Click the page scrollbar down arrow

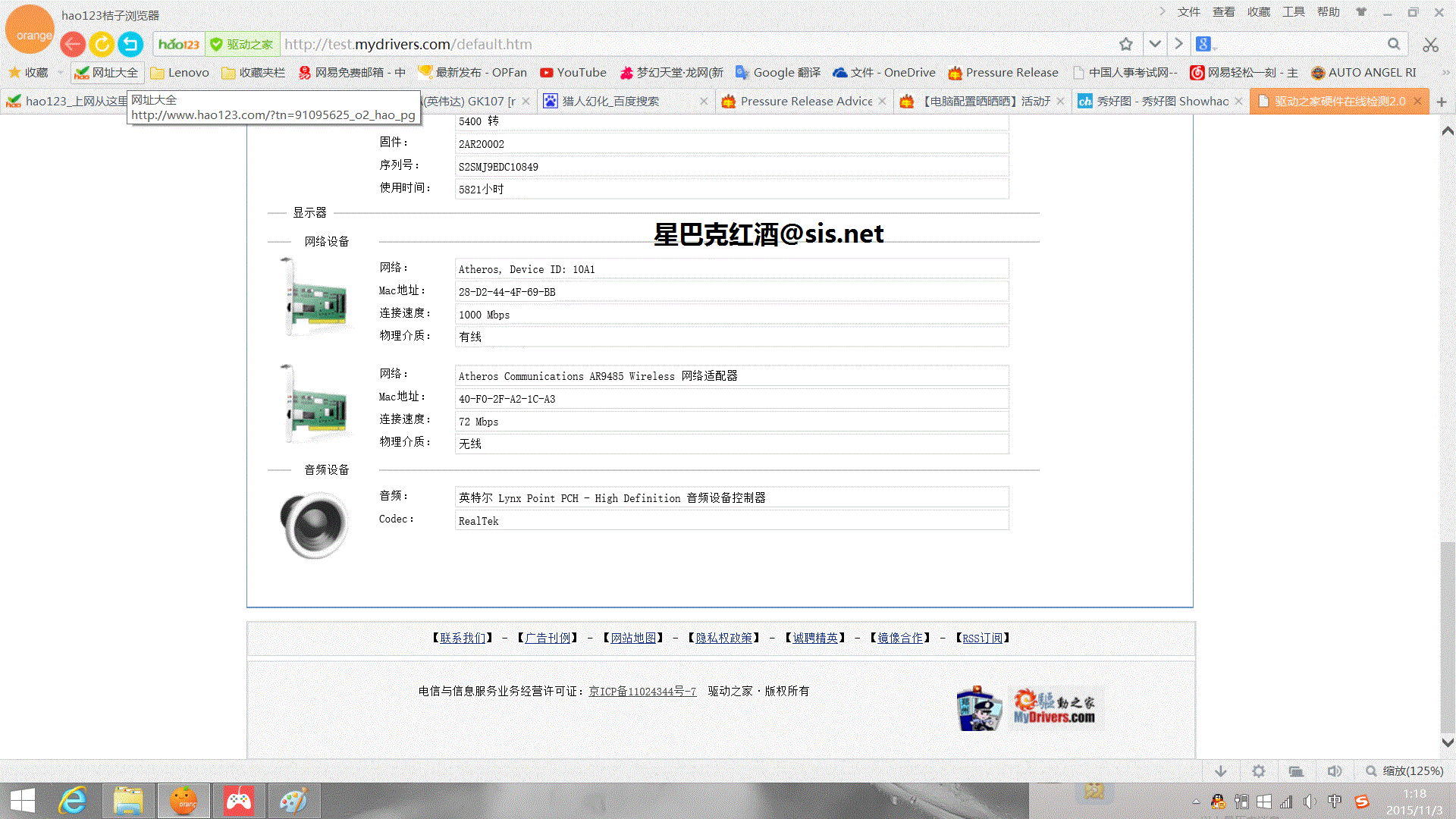pos(1448,742)
